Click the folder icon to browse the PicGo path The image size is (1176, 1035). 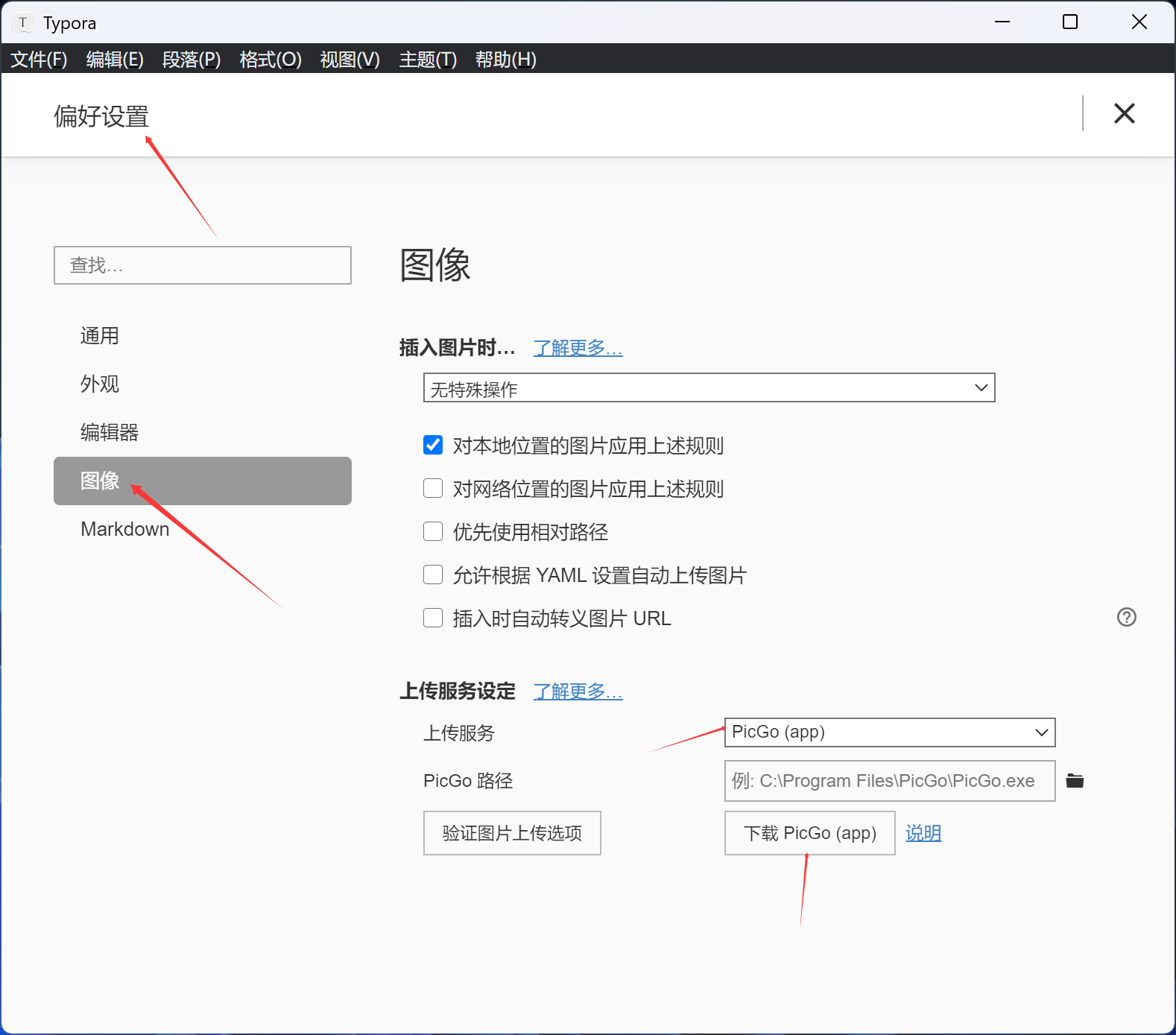click(1075, 781)
